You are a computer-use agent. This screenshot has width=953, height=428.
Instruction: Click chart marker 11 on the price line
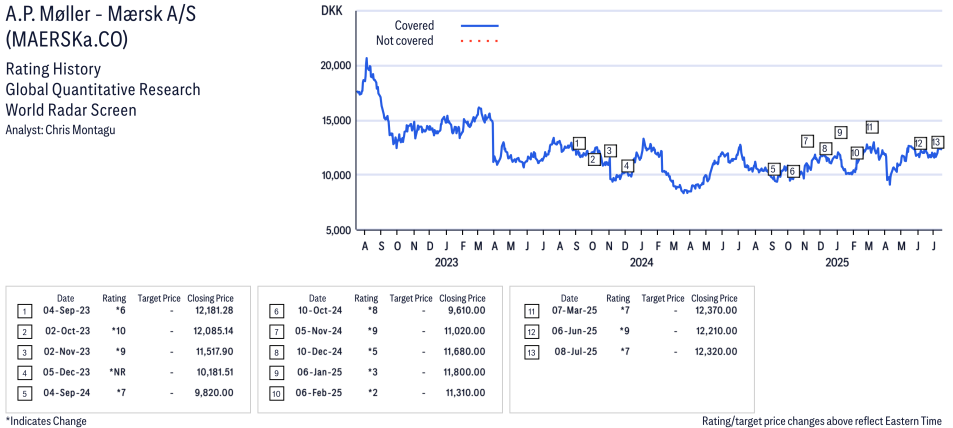[x=872, y=127]
